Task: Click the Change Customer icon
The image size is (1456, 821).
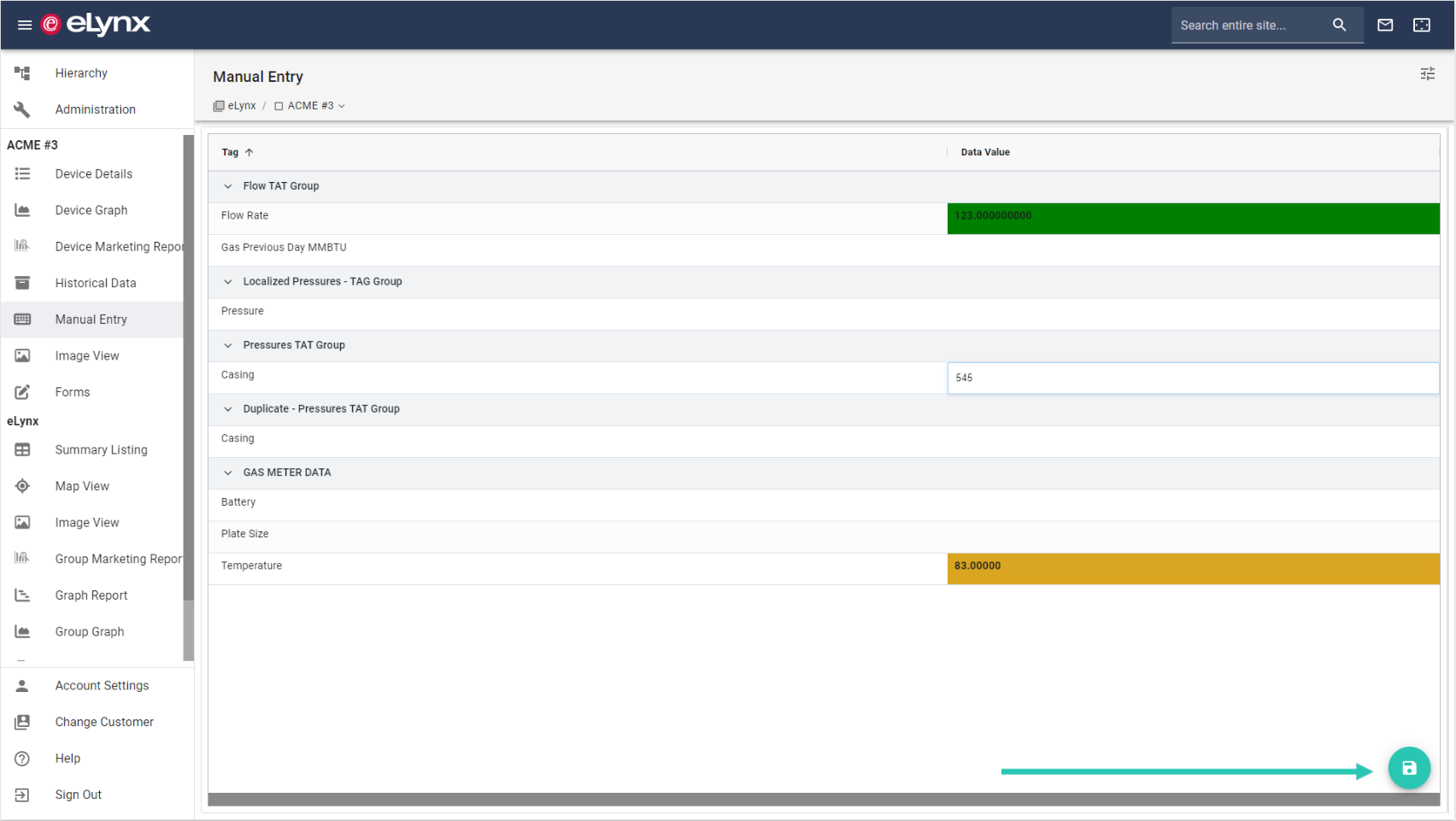Action: coord(22,722)
